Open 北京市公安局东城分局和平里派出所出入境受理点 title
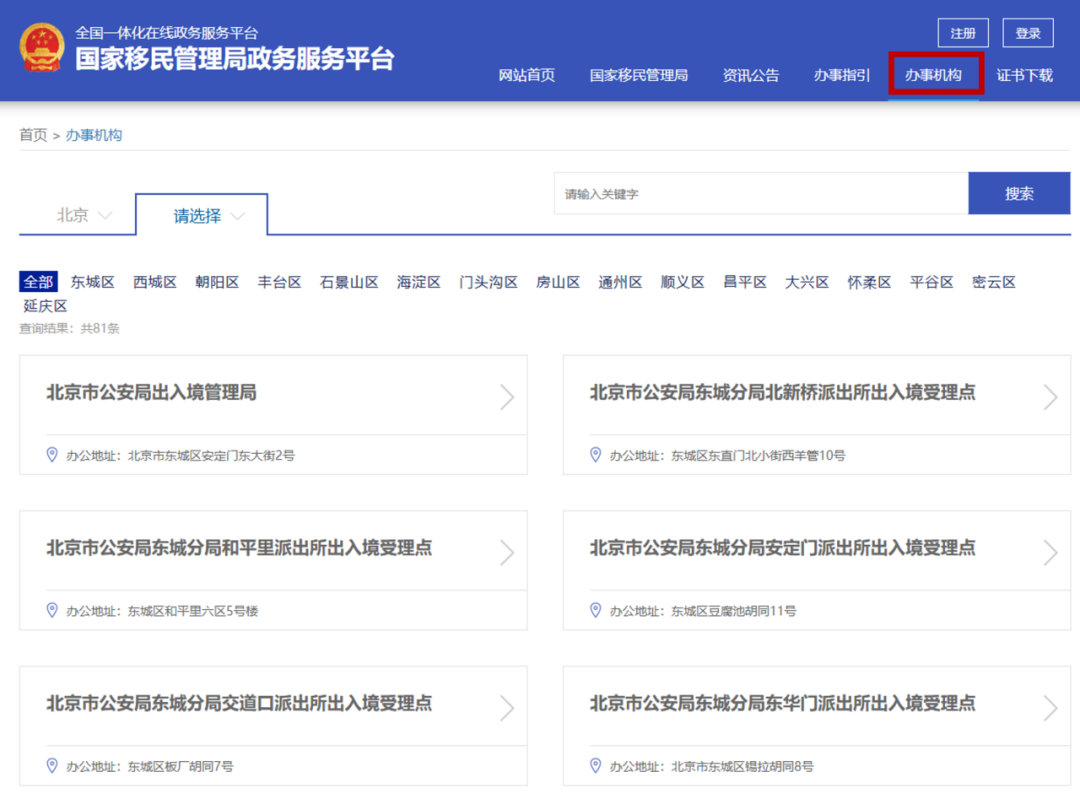 click(x=239, y=548)
